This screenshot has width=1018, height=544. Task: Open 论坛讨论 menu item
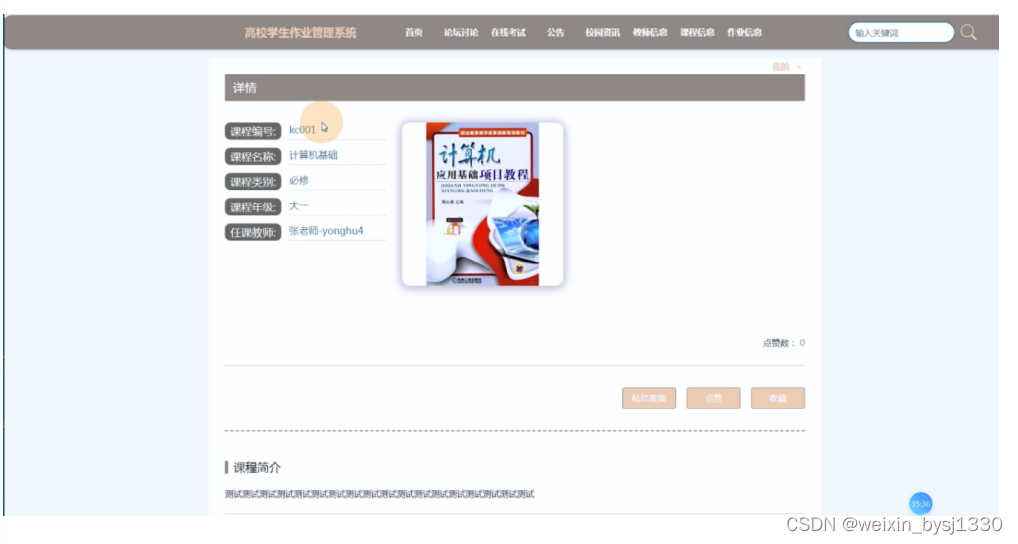coord(461,32)
